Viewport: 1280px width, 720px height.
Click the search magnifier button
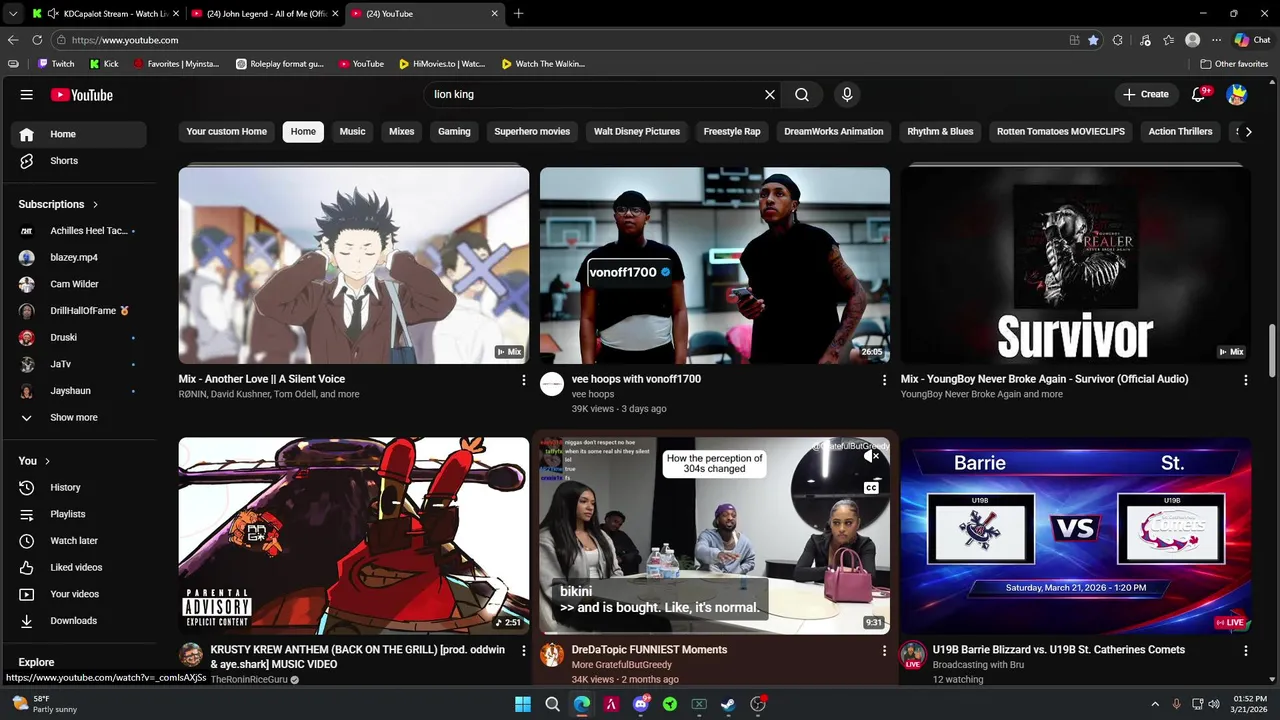point(802,95)
